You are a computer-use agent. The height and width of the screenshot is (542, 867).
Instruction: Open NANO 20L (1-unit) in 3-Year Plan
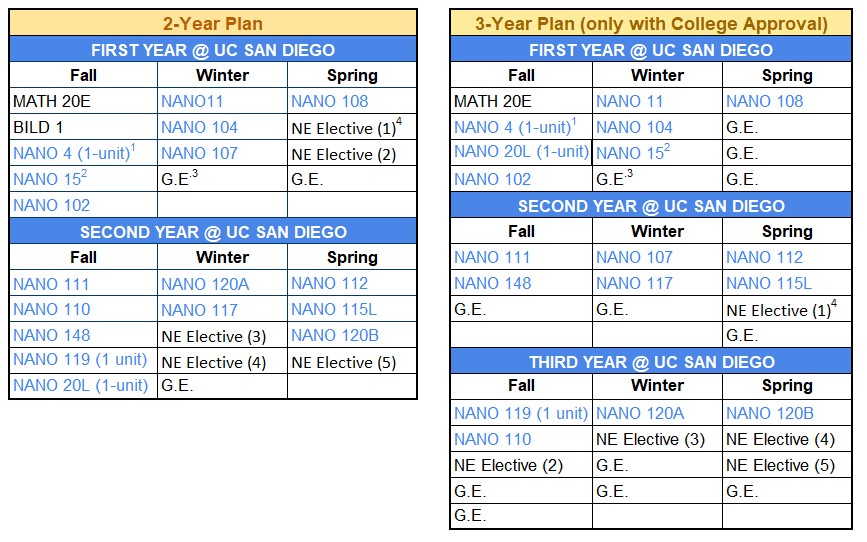[x=521, y=152]
